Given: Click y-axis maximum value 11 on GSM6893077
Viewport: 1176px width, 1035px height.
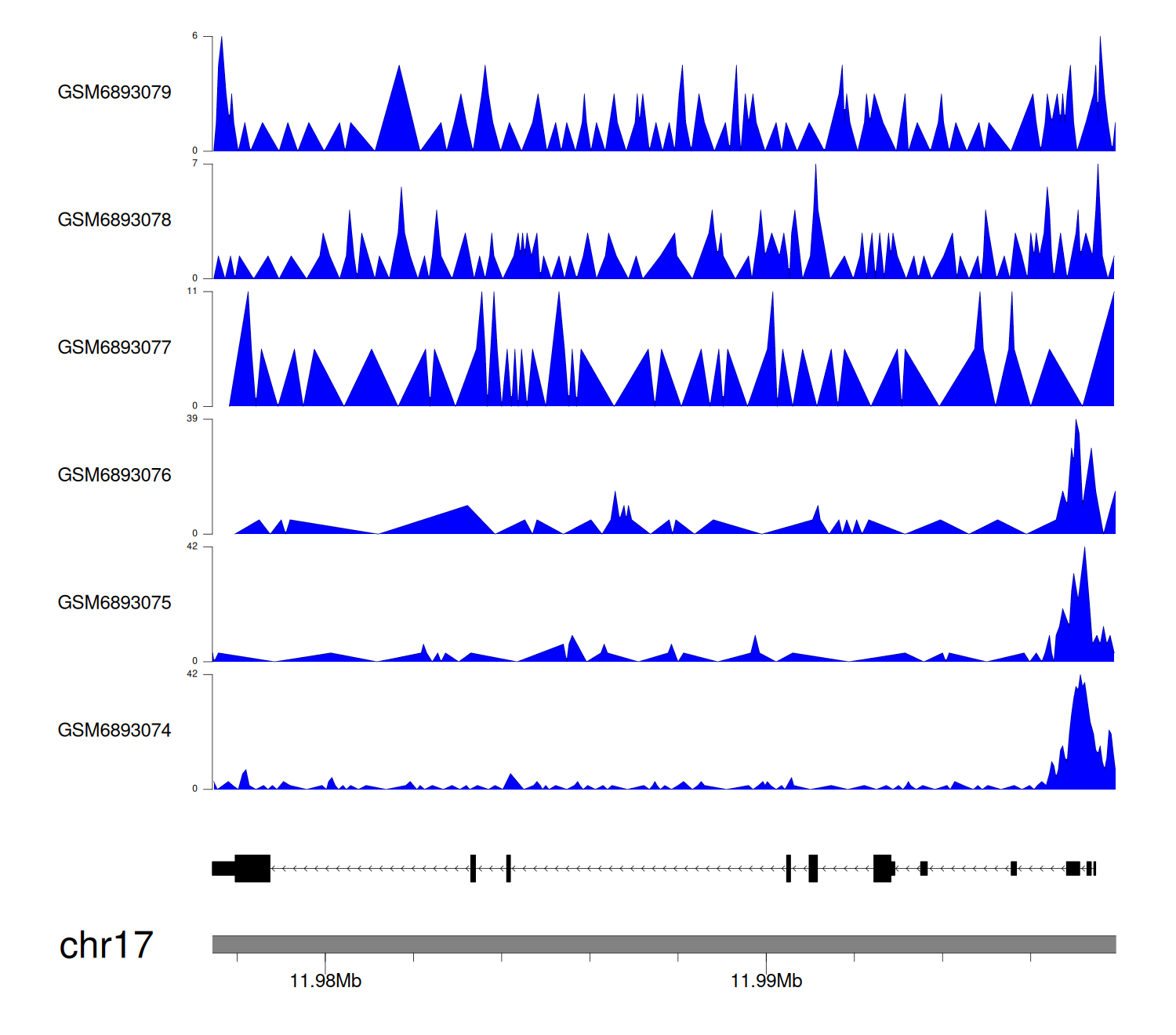Looking at the screenshot, I should [192, 291].
